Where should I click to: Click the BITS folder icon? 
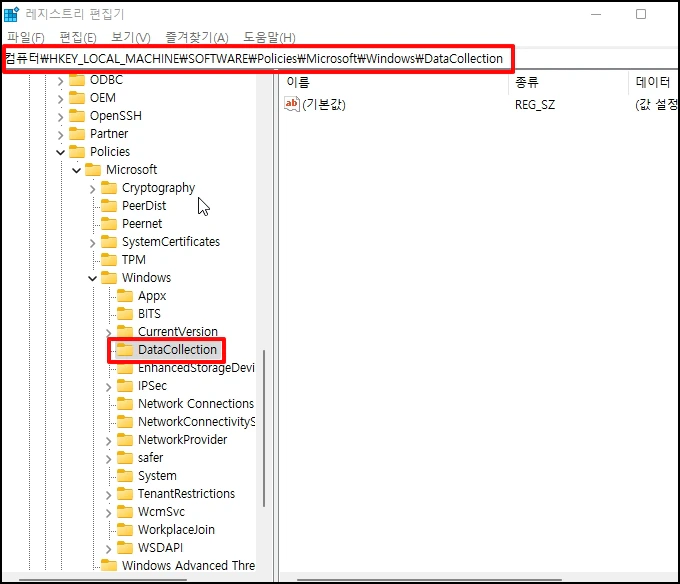(125, 313)
